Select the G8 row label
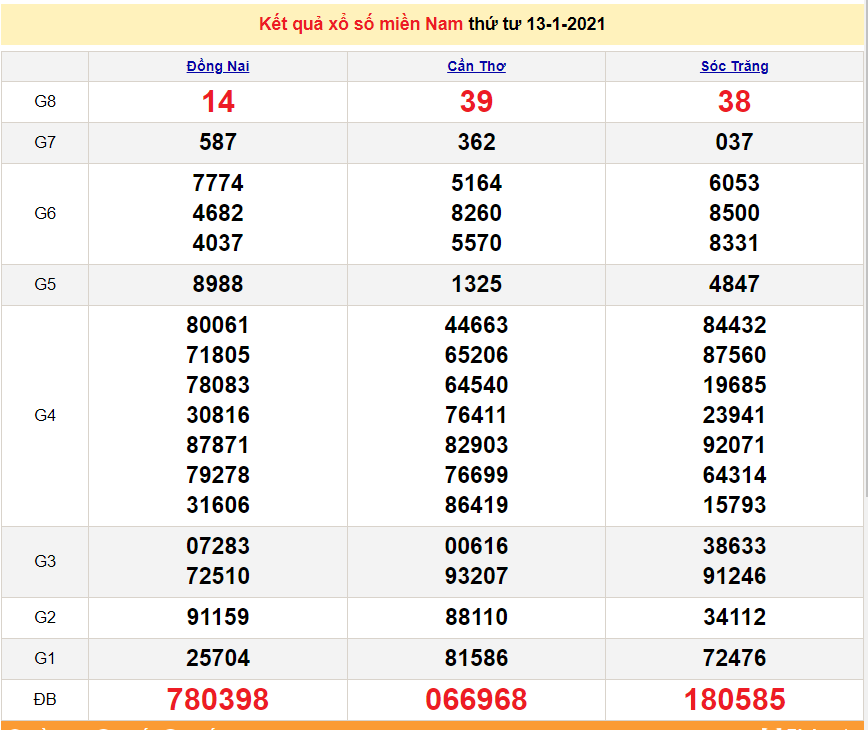The width and height of the screenshot is (868, 730). click(x=45, y=101)
